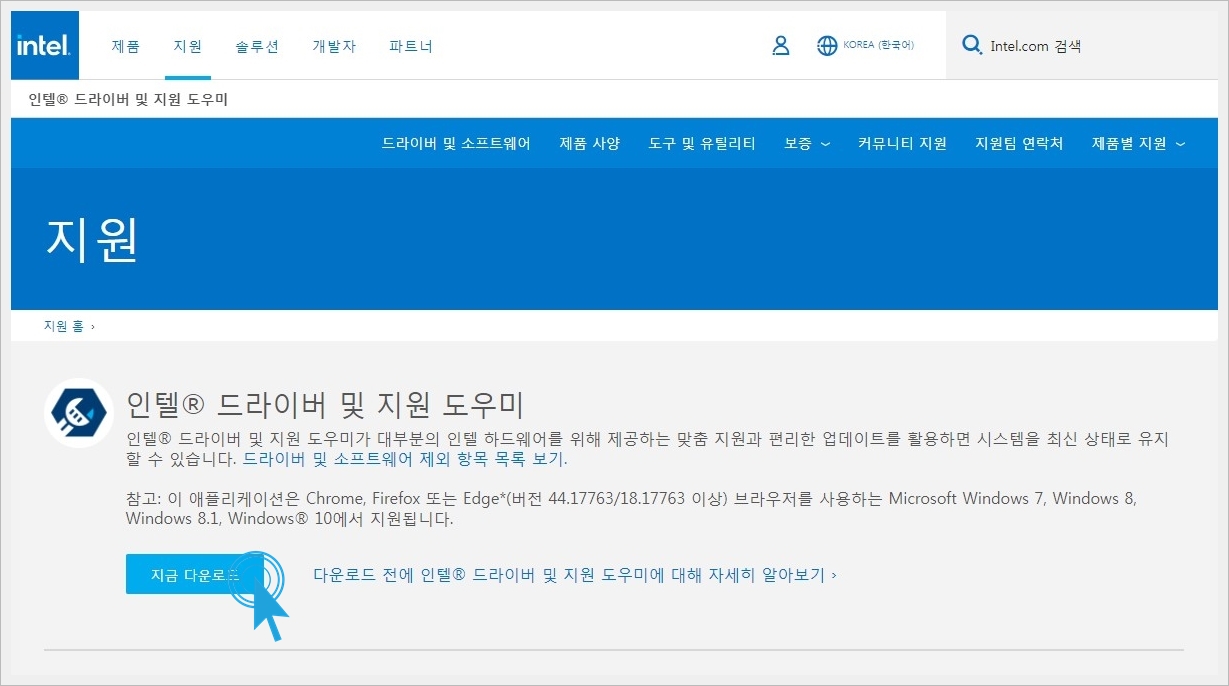Go to 제품 사양
Viewport: 1229px width, 686px height.
[590, 143]
